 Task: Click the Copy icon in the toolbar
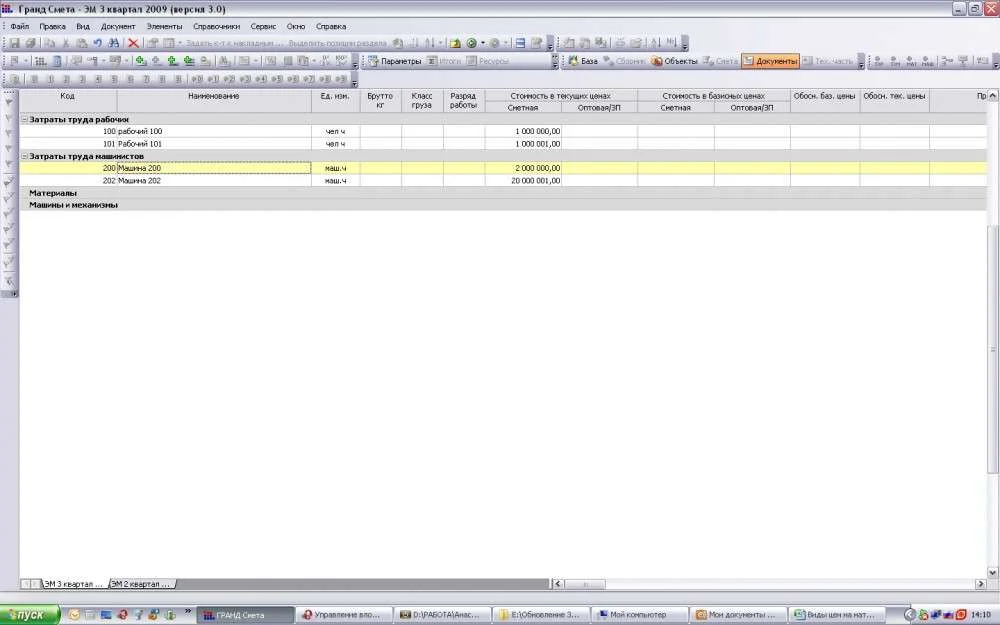point(50,43)
